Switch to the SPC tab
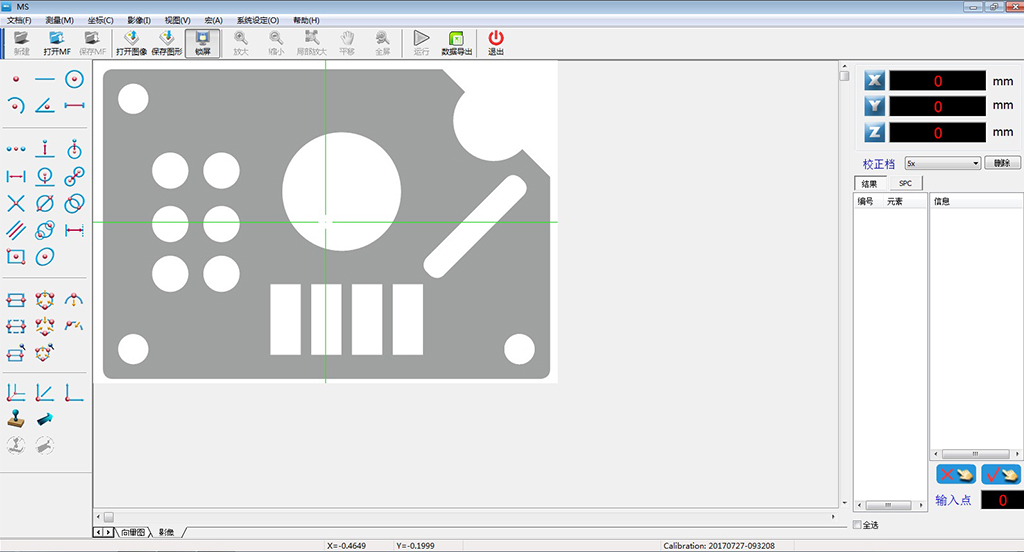 tap(905, 183)
